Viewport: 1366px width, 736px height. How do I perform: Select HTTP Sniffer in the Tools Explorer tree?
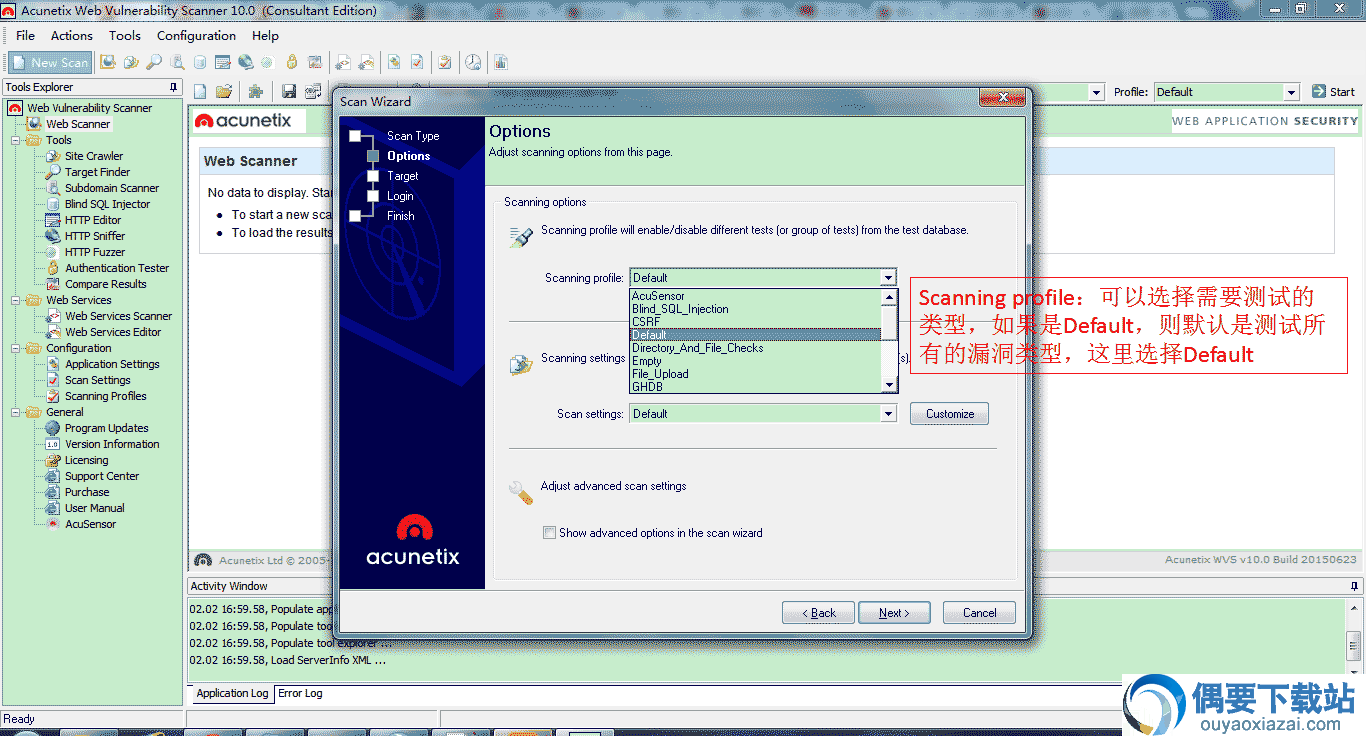click(x=95, y=236)
